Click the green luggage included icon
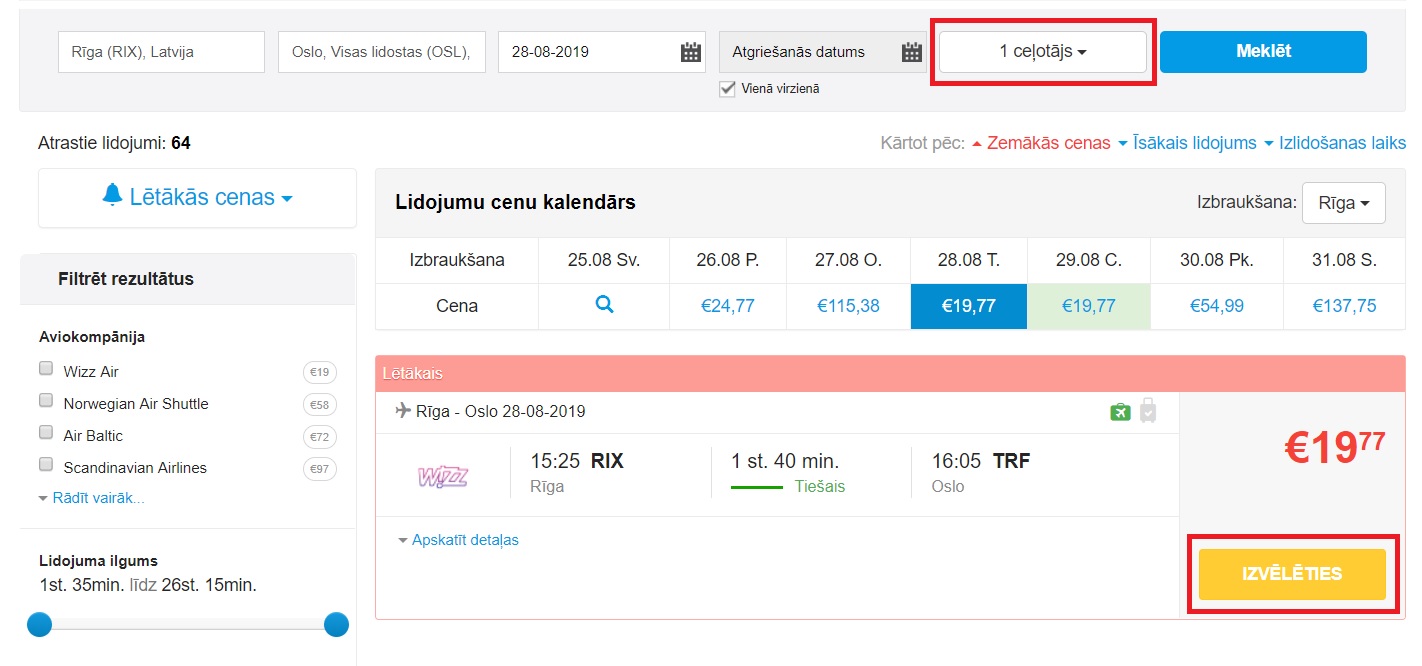1422x666 pixels. [x=1120, y=411]
